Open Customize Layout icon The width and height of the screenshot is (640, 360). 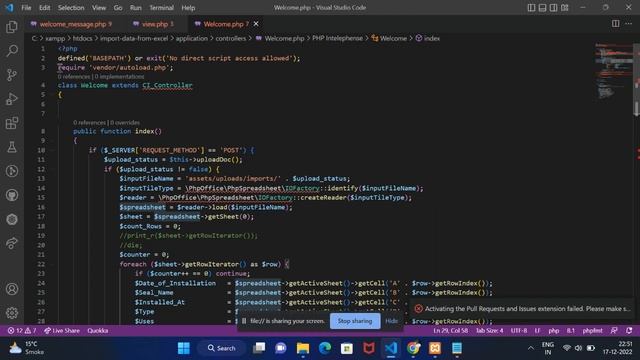click(x=565, y=8)
